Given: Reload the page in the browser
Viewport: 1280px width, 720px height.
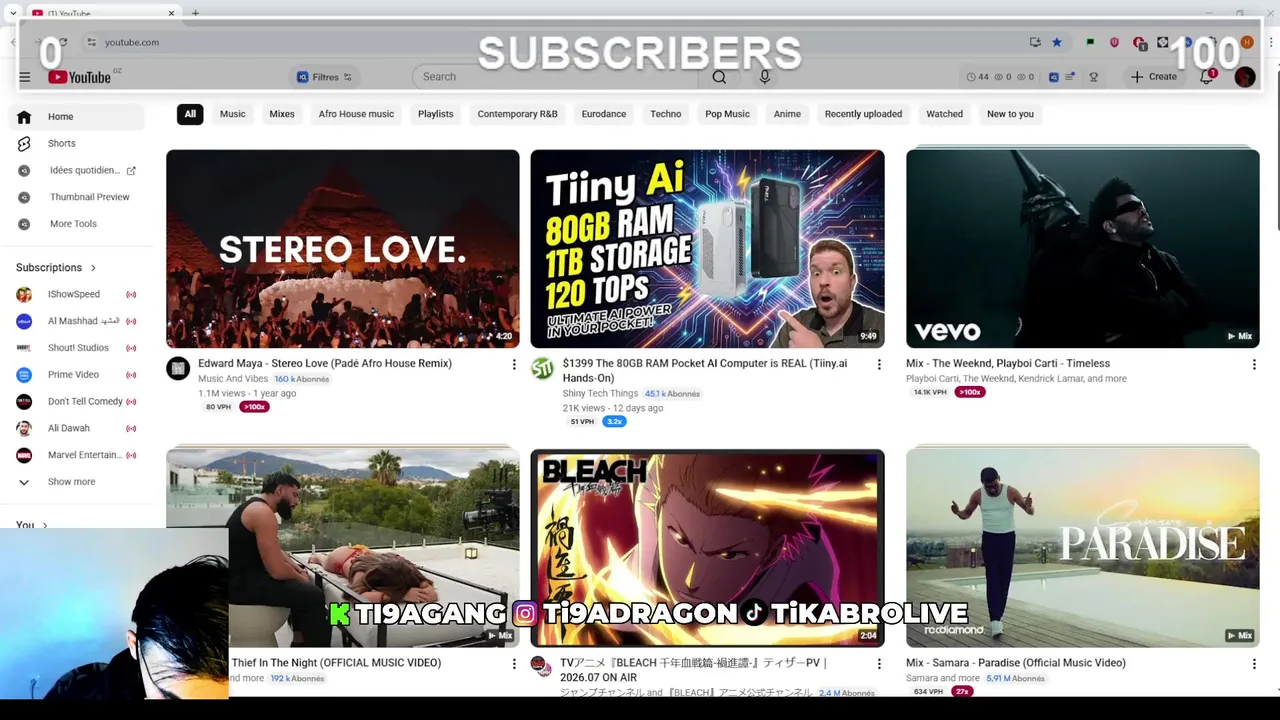Looking at the screenshot, I should [x=63, y=42].
